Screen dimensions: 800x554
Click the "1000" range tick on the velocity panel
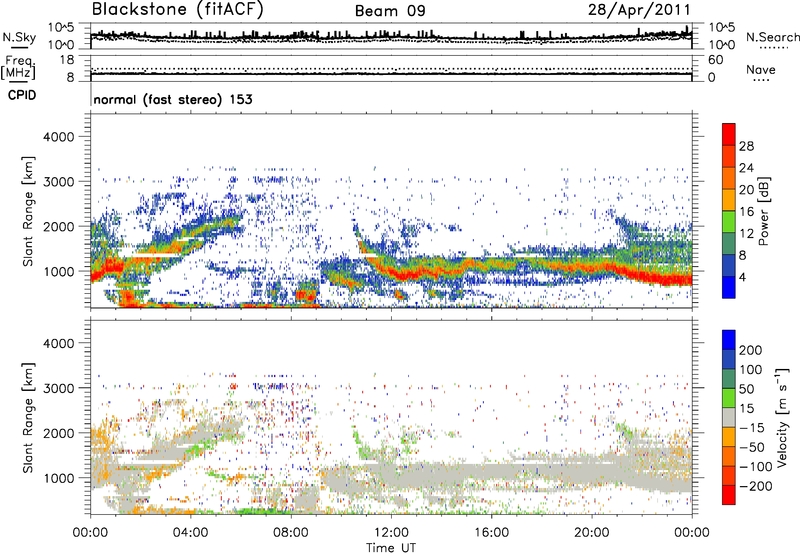click(x=59, y=478)
